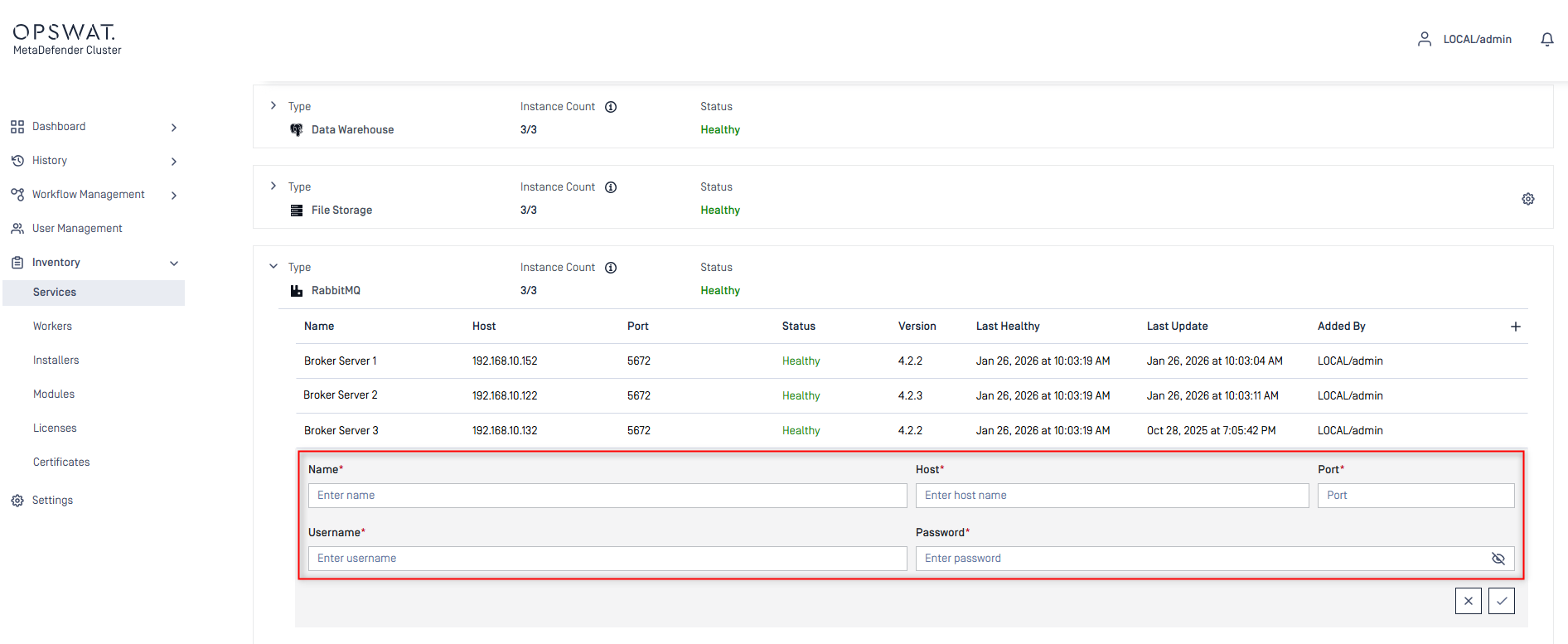Focus the Enter username input field

coord(607,559)
